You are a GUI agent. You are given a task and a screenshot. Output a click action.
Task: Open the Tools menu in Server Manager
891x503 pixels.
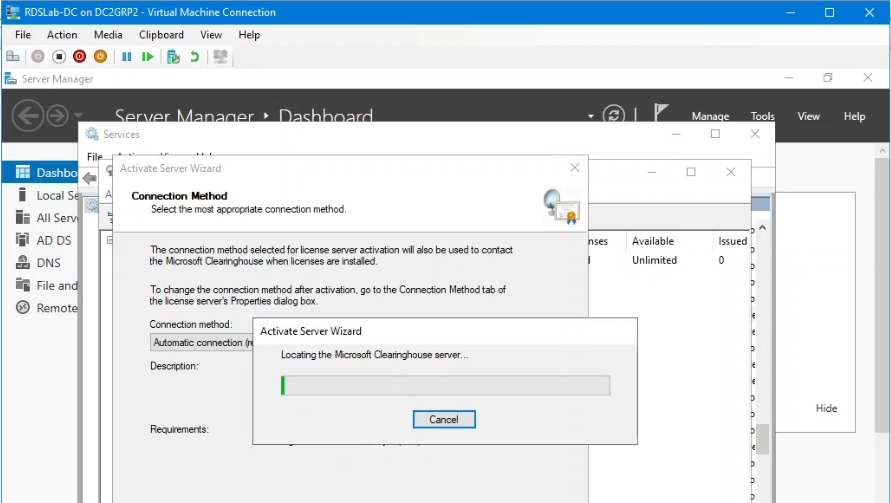762,116
